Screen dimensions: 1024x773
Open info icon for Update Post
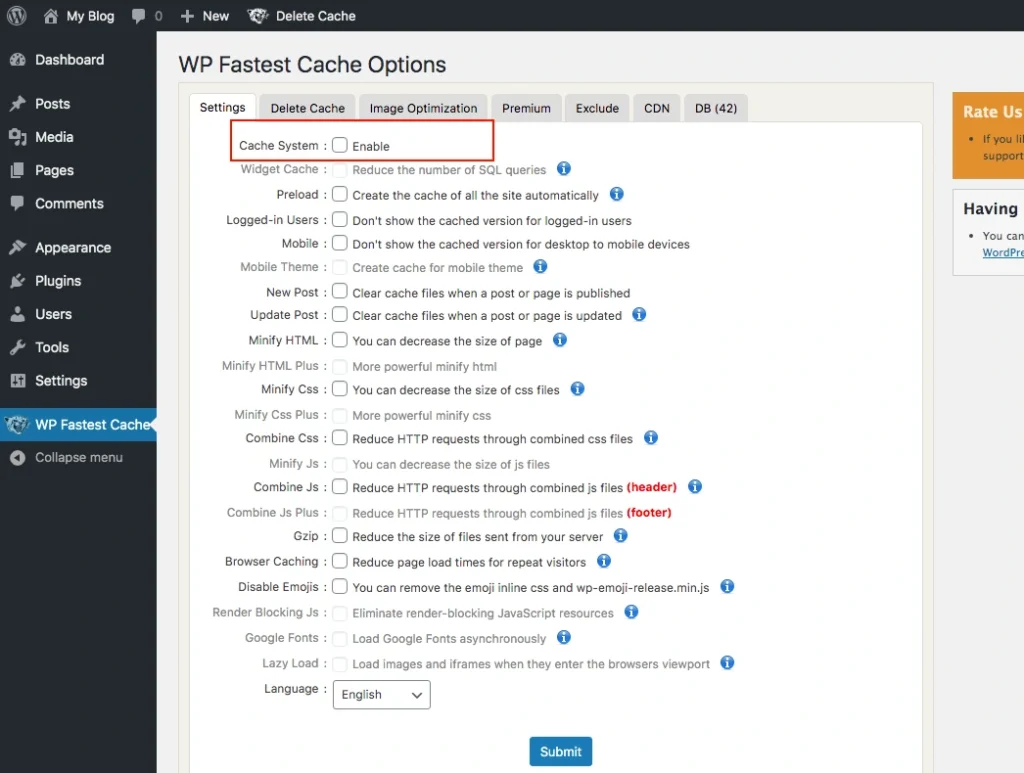coord(639,315)
